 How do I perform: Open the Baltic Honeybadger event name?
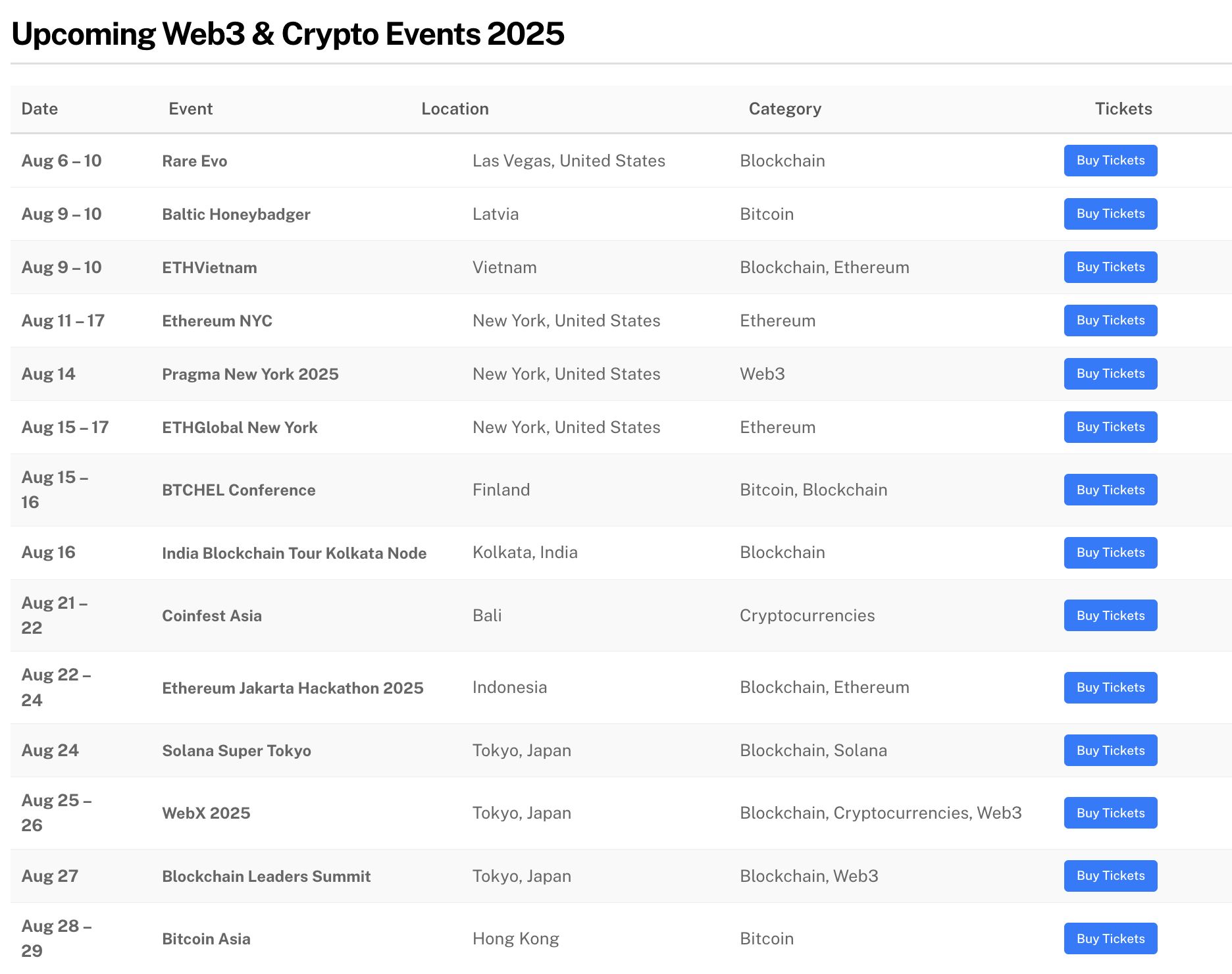click(236, 215)
